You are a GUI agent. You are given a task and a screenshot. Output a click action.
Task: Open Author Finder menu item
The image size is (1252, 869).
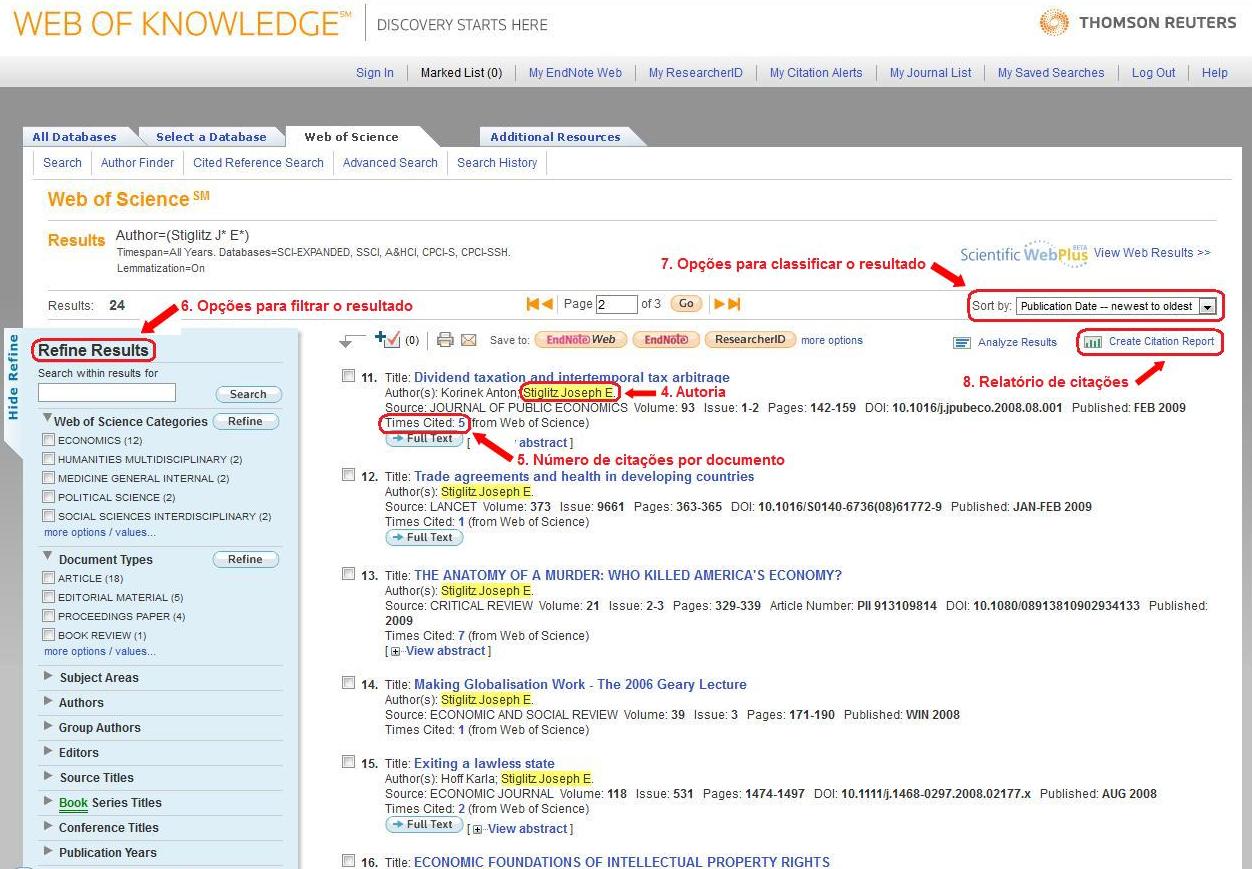coord(137,162)
